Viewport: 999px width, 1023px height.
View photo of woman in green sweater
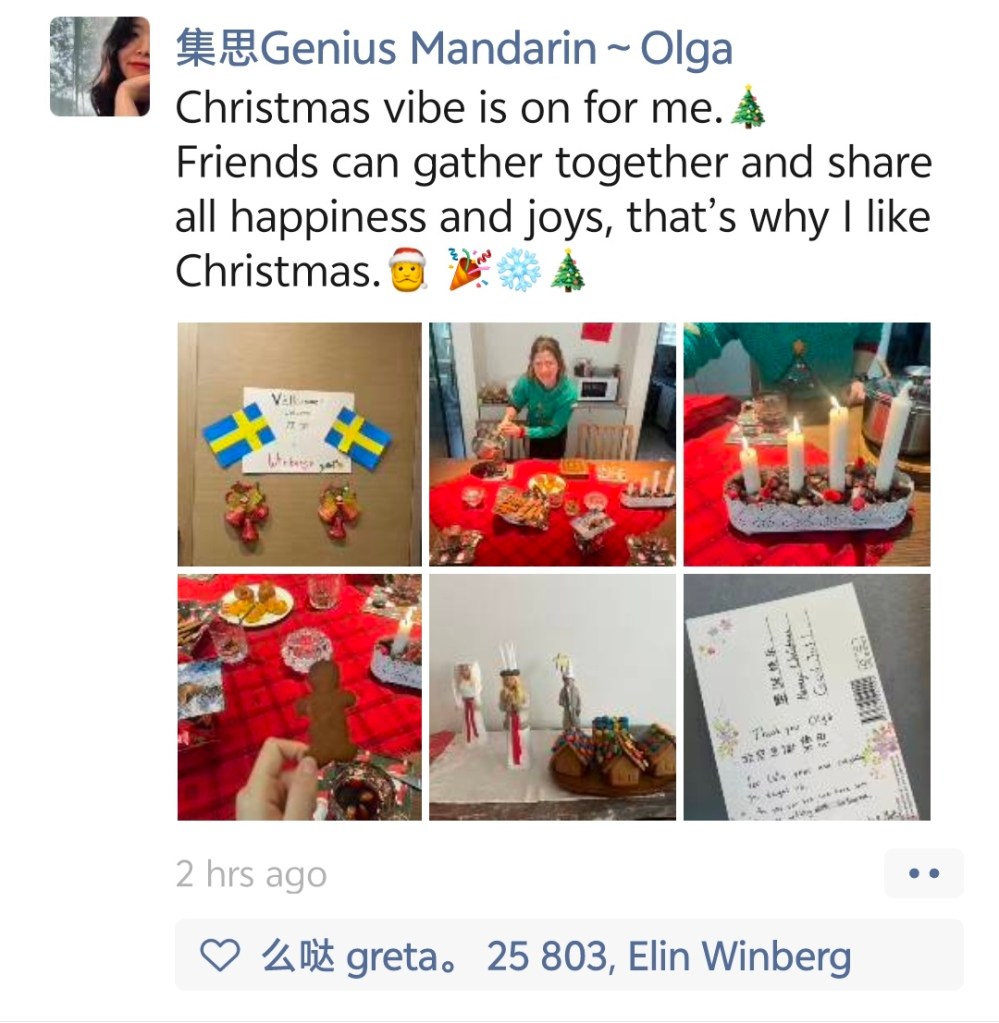[553, 444]
